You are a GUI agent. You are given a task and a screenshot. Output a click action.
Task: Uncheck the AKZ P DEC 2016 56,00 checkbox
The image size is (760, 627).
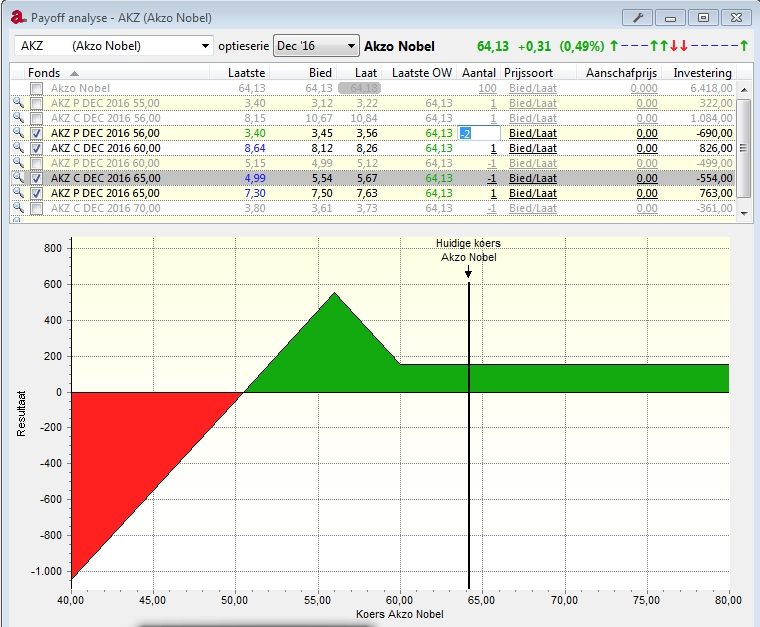point(37,133)
